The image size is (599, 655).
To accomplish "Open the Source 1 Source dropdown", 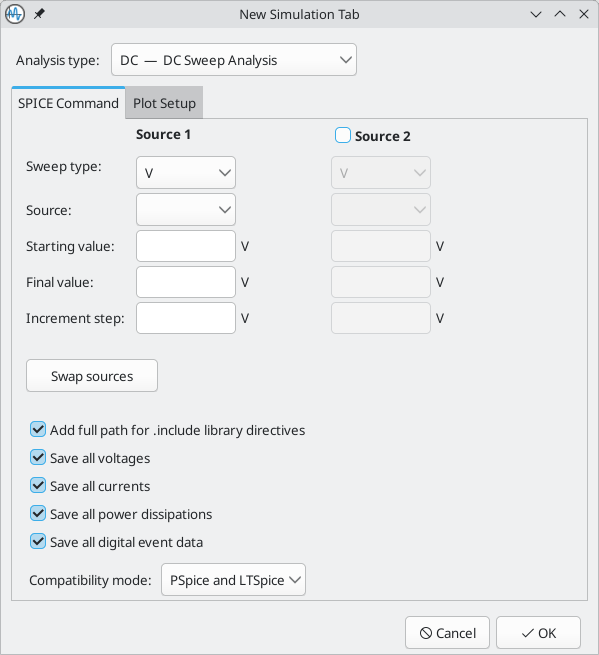I will (186, 209).
